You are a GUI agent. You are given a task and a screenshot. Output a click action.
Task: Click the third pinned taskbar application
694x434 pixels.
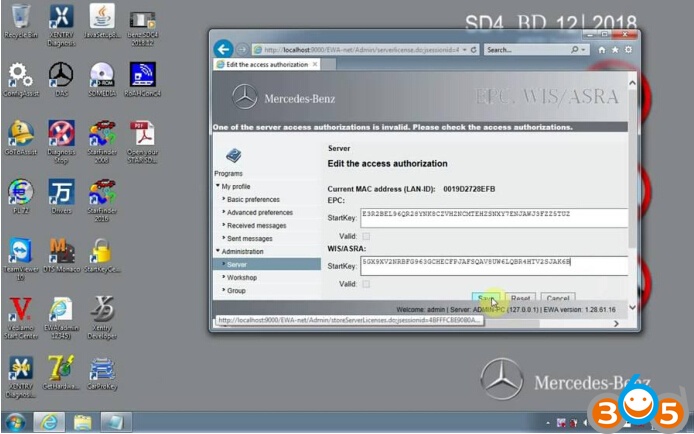[116, 422]
